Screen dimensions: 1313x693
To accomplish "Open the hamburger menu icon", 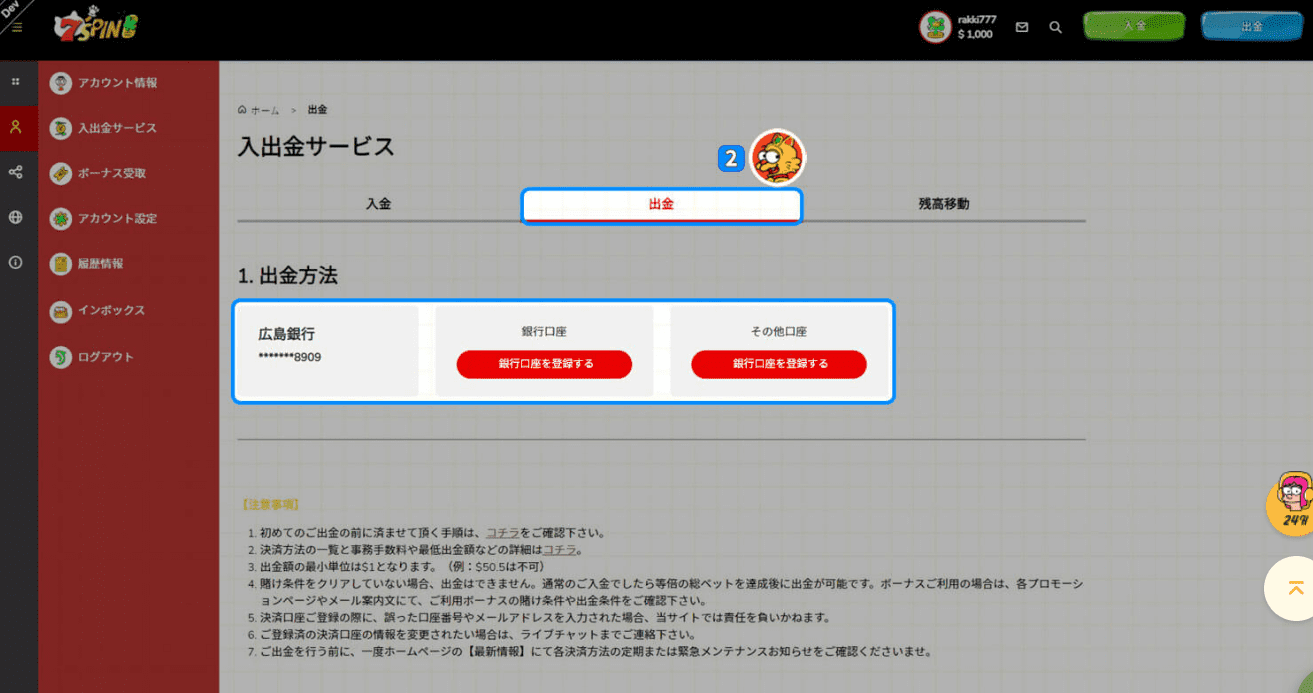I will 16,27.
